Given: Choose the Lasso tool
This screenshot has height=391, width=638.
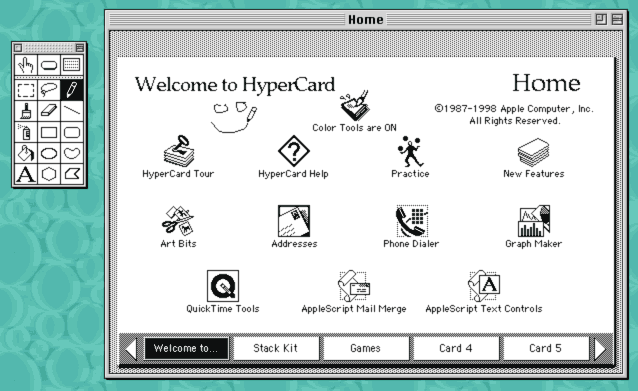Looking at the screenshot, I should point(49,90).
